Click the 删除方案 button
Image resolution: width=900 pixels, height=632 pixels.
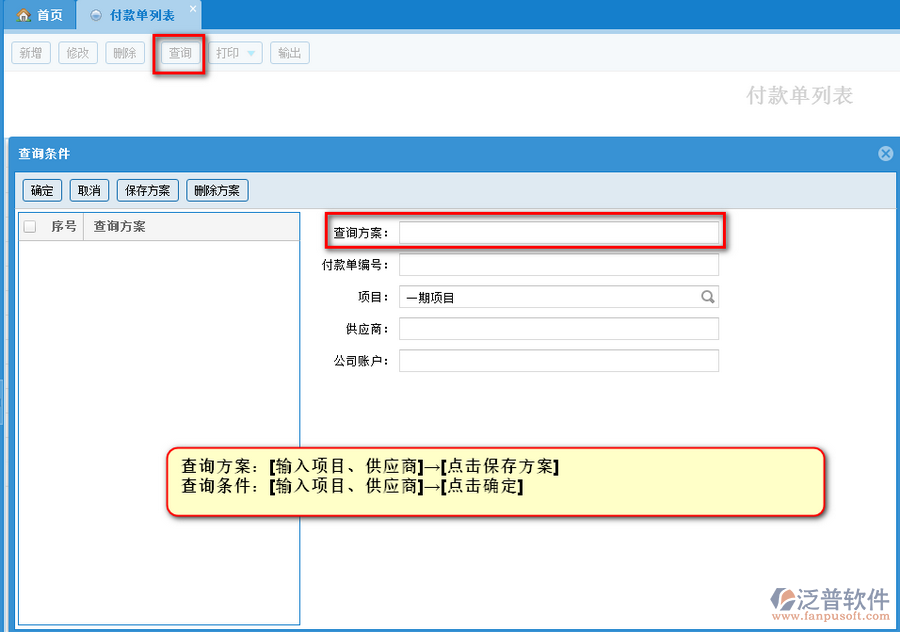[217, 191]
